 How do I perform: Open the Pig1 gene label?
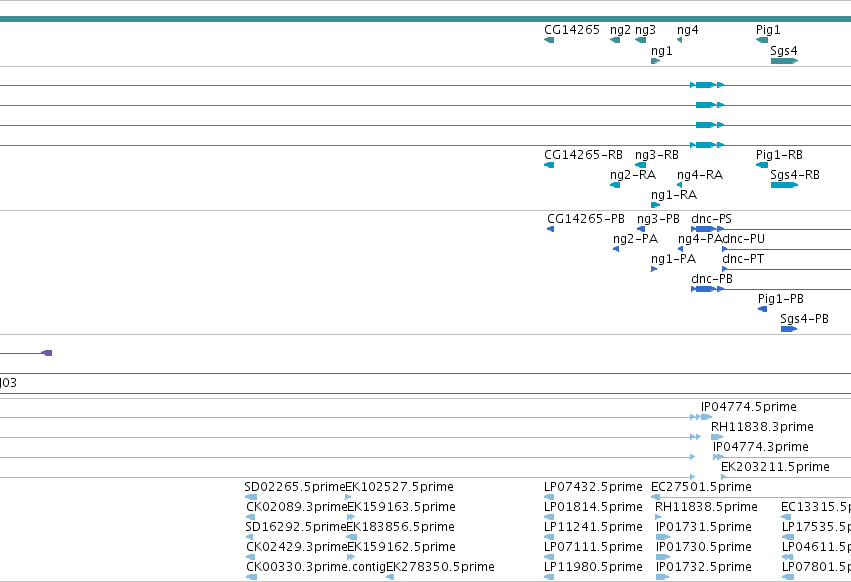click(768, 30)
